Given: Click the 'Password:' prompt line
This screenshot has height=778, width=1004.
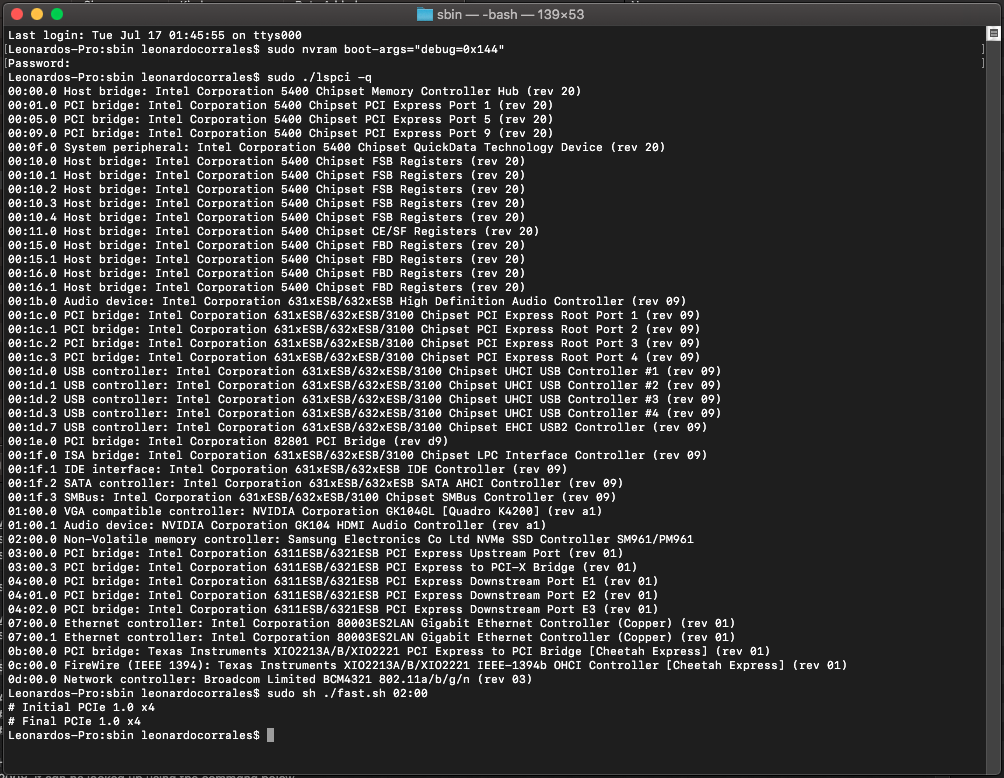Looking at the screenshot, I should click(39, 63).
